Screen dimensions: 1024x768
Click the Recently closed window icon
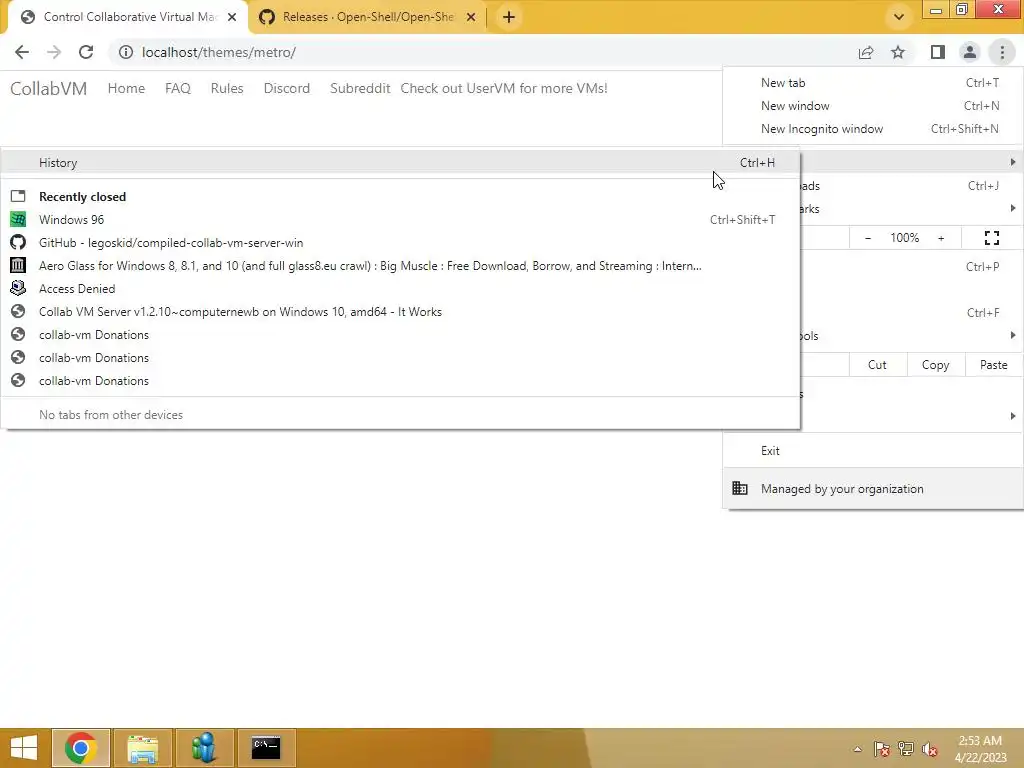tap(18, 197)
